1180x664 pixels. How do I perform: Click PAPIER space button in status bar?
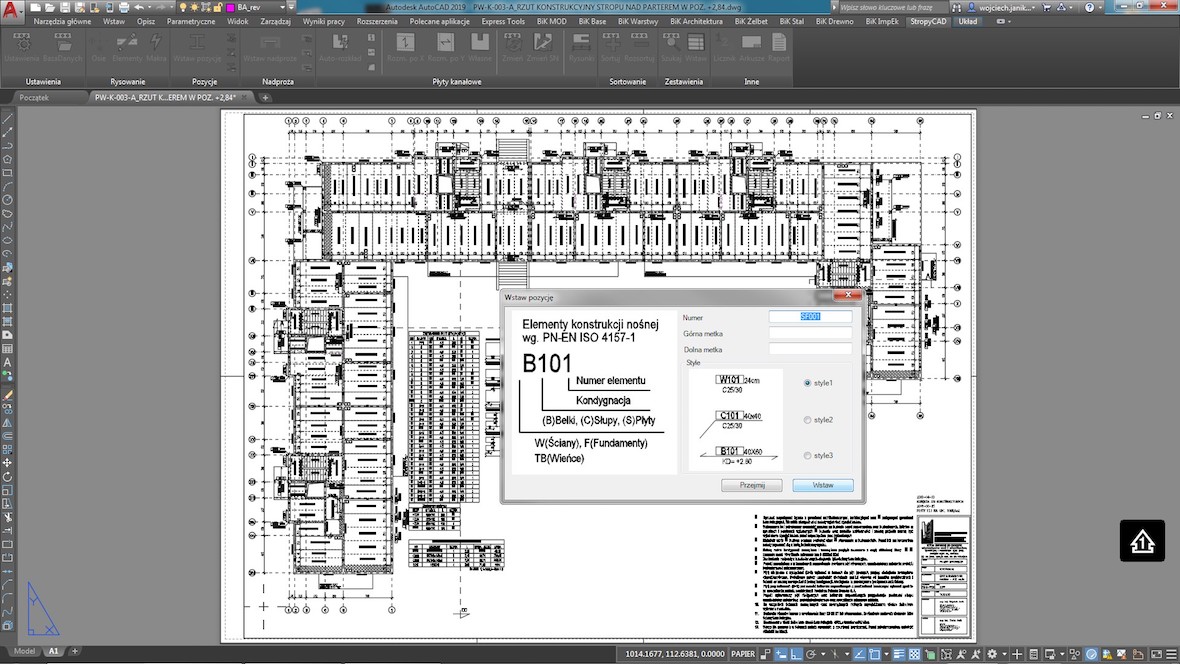pyautogui.click(x=743, y=654)
